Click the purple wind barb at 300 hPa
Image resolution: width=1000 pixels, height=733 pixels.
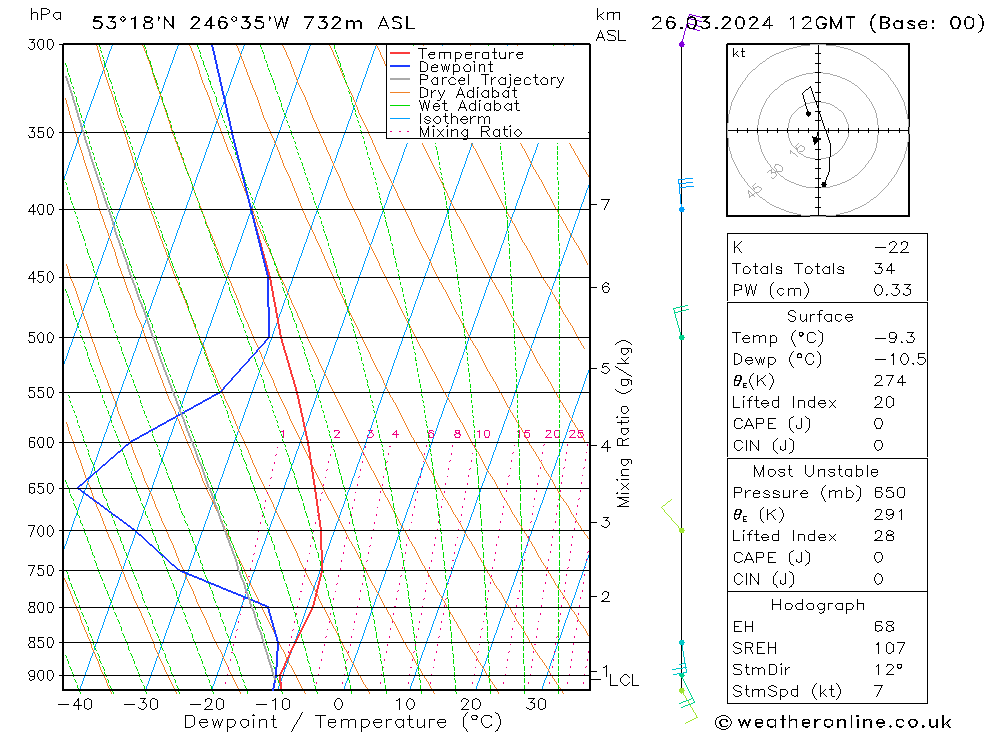pos(691,30)
